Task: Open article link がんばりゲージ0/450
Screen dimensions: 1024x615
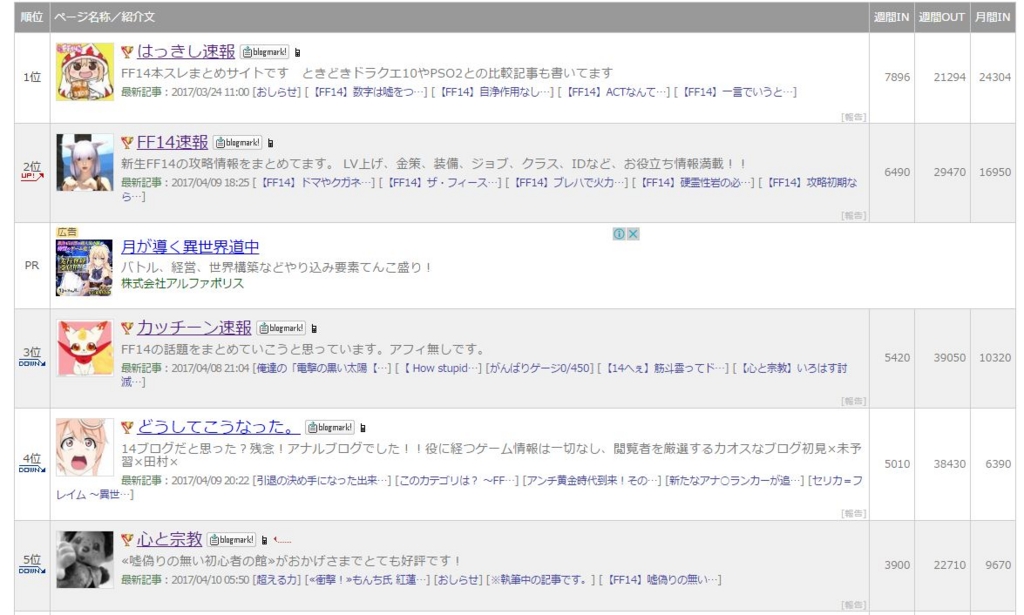Action: click(540, 368)
